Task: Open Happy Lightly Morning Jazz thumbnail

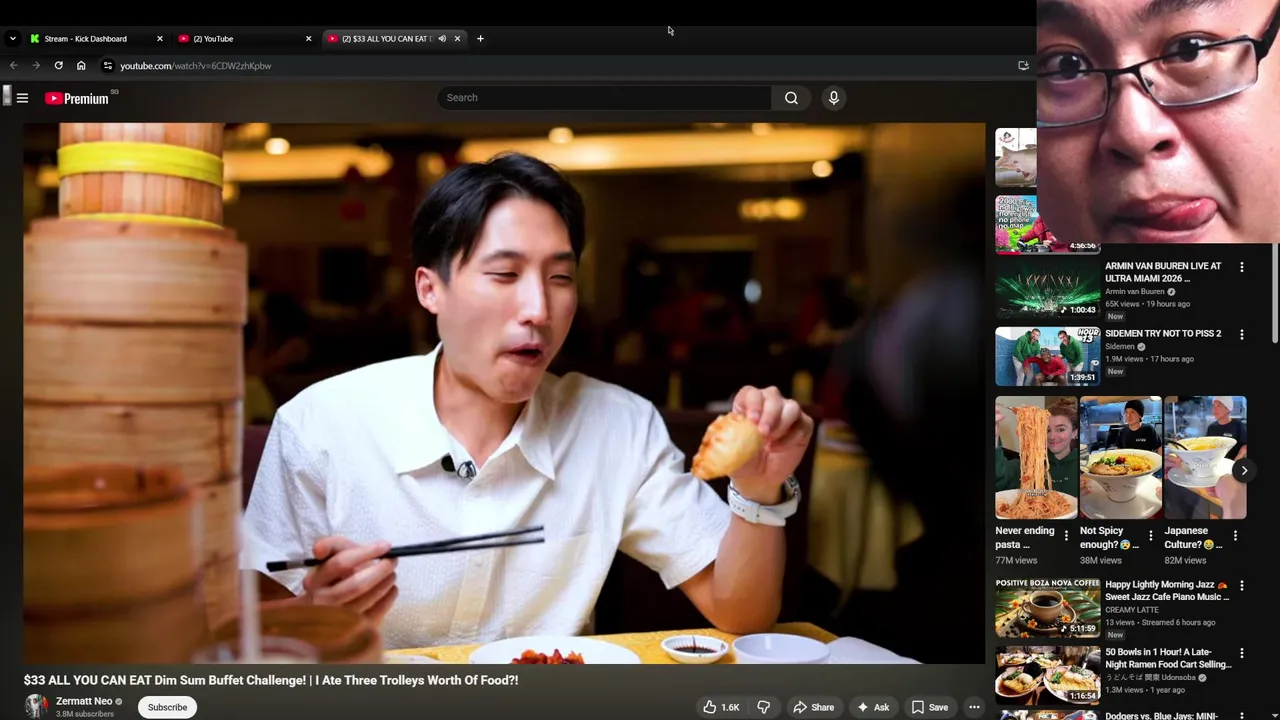Action: pyautogui.click(x=1047, y=607)
